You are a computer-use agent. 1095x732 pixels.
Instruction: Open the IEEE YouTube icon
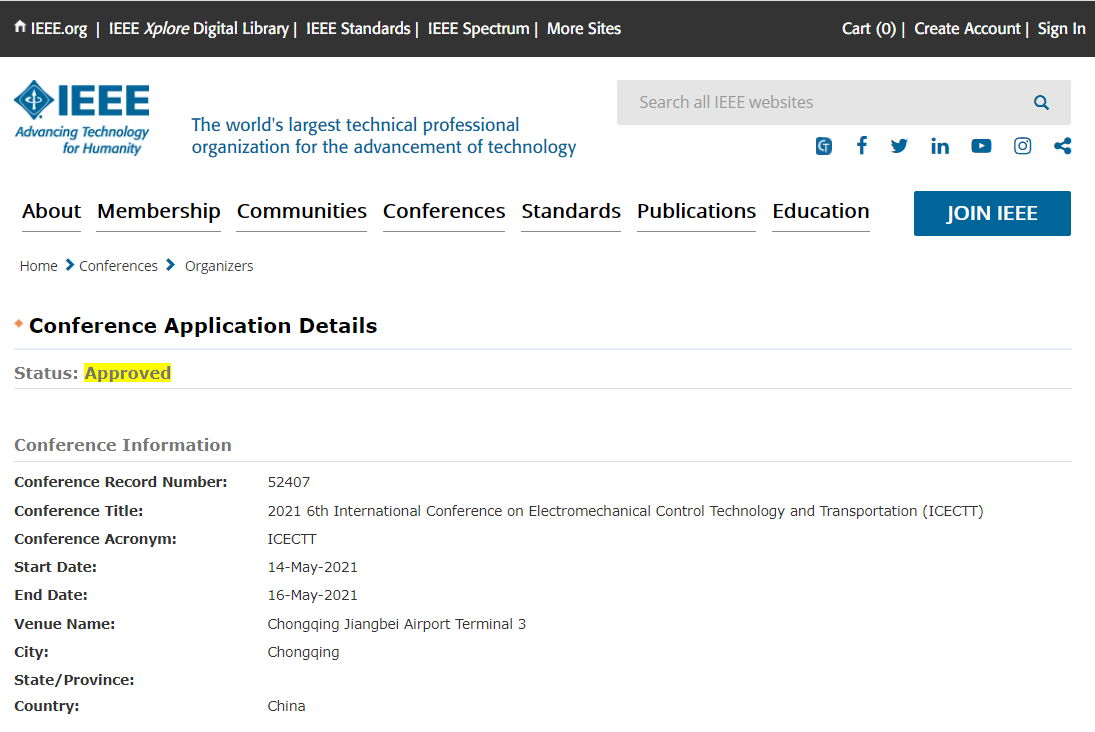pyautogui.click(x=981, y=146)
